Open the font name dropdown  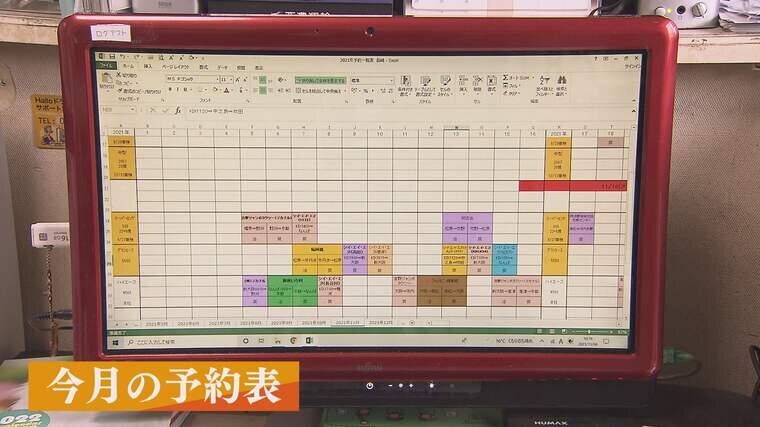[x=216, y=79]
